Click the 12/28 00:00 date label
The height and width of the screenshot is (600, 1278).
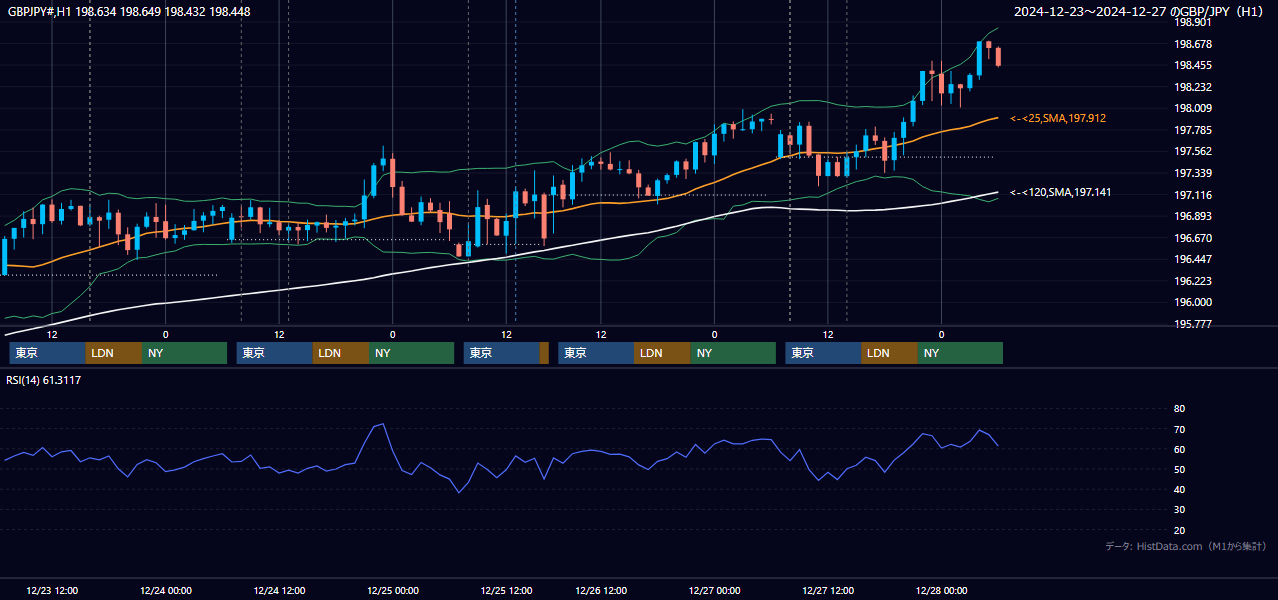coord(941,591)
